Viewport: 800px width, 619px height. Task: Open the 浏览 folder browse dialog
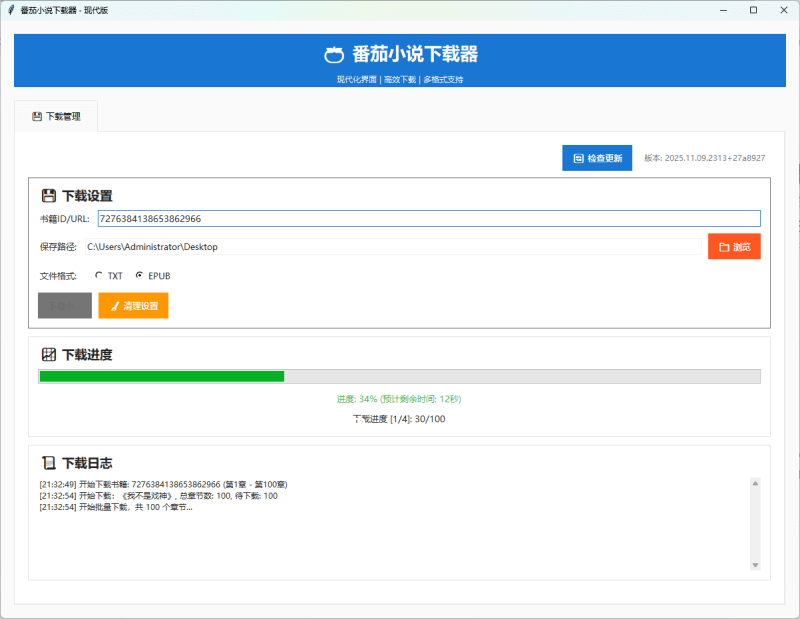[734, 246]
